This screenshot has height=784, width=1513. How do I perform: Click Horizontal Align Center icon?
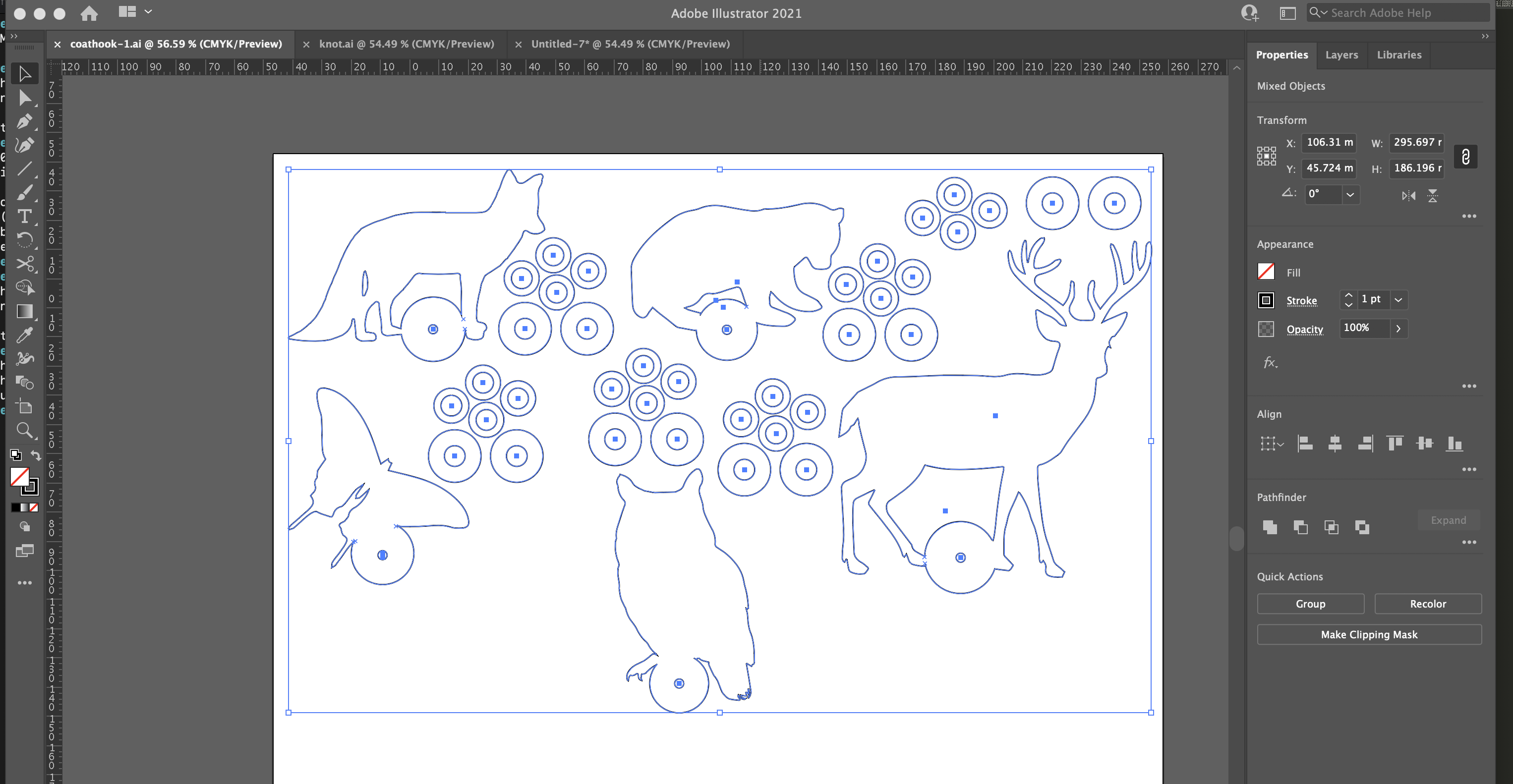(1335, 444)
